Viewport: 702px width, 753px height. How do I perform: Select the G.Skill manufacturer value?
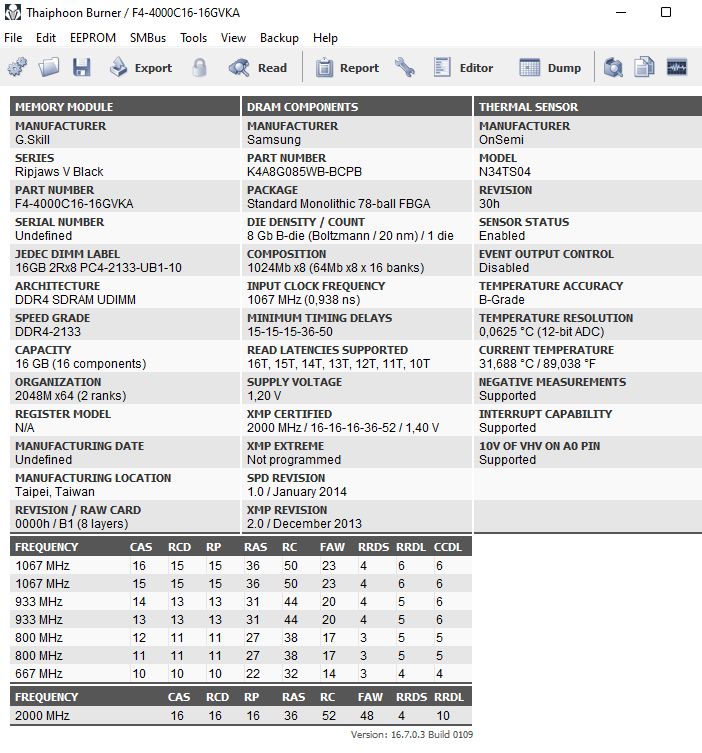point(32,140)
